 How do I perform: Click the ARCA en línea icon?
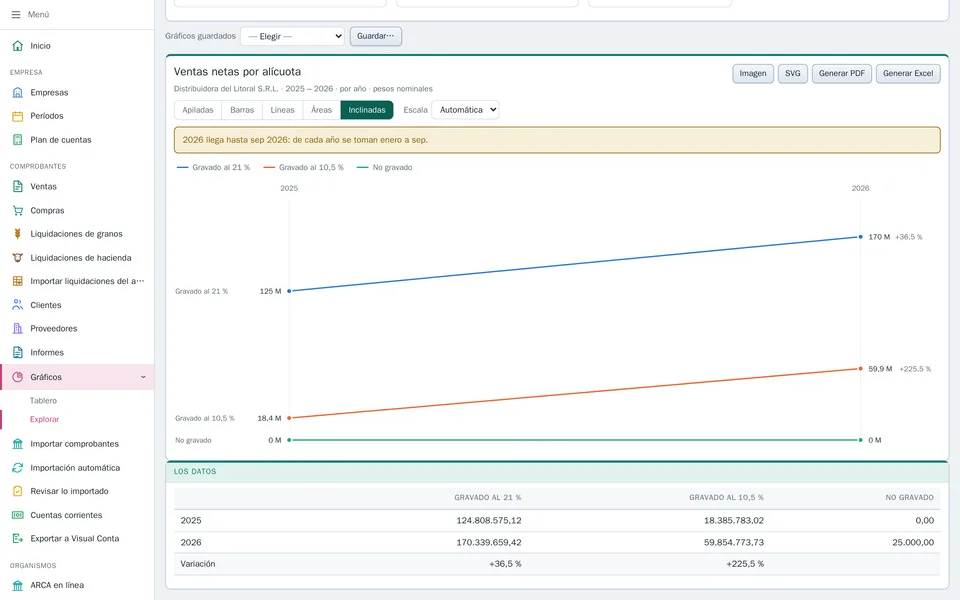pyautogui.click(x=18, y=585)
